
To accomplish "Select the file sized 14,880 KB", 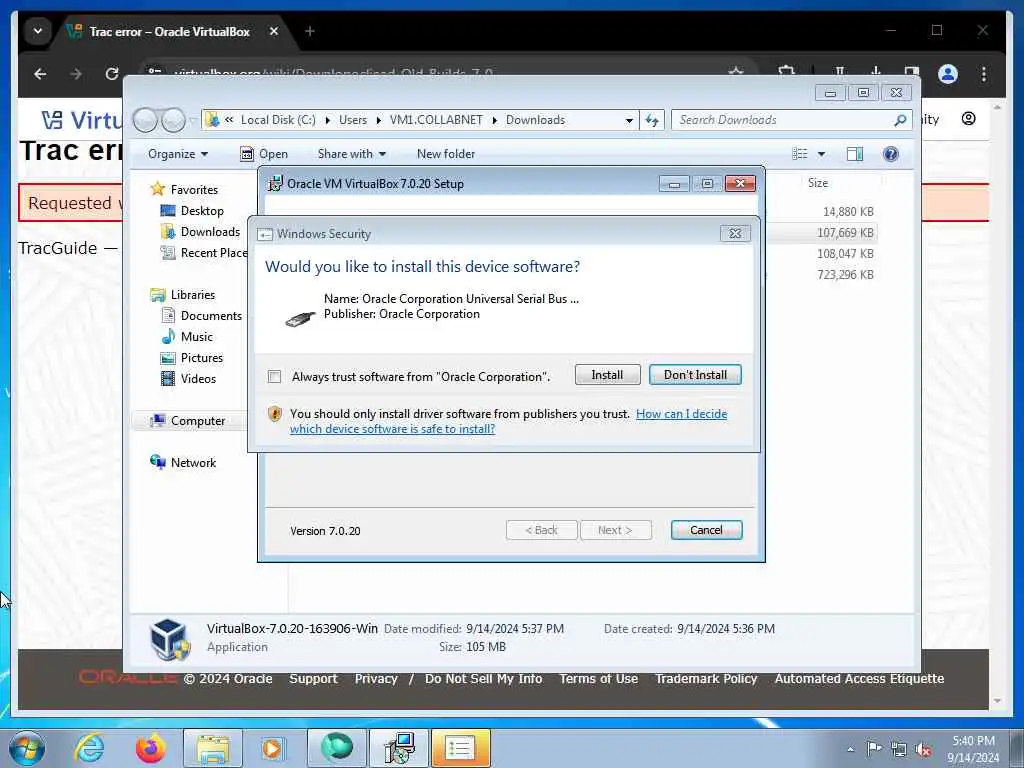I will pyautogui.click(x=848, y=212).
